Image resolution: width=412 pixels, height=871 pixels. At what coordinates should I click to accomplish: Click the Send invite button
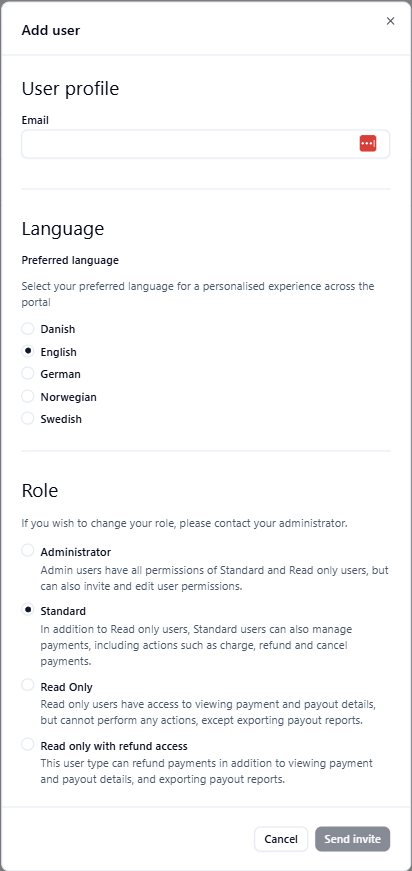pos(353,839)
